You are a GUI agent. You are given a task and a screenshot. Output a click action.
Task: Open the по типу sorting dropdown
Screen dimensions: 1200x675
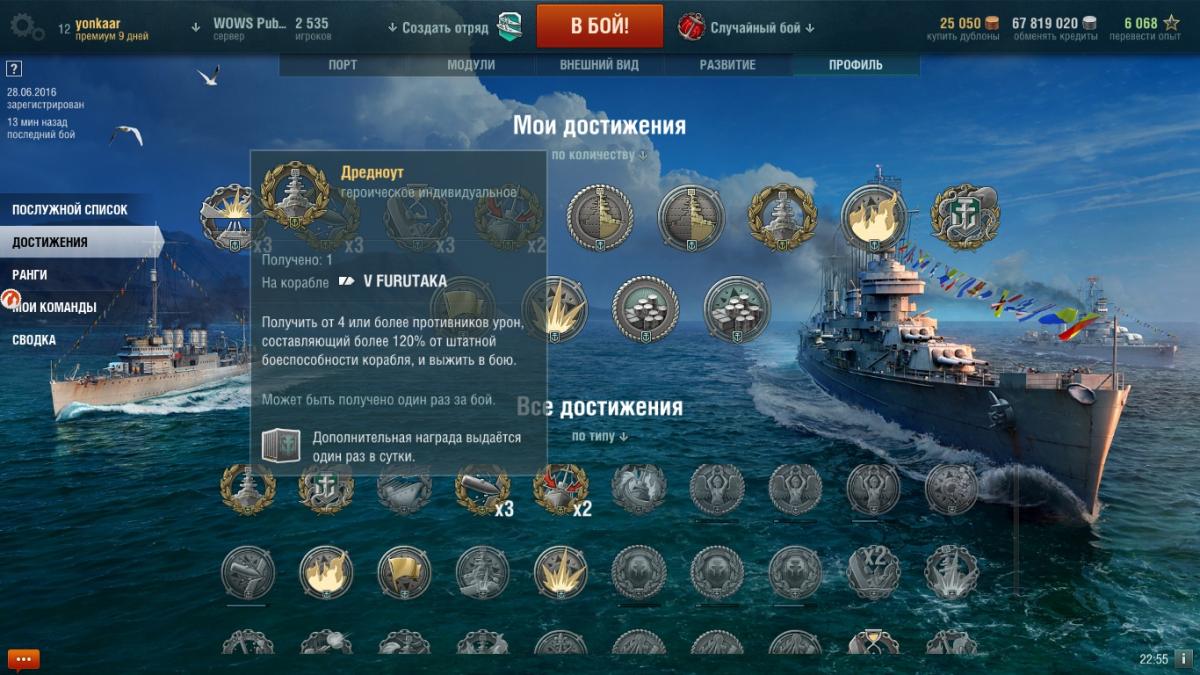click(x=599, y=437)
